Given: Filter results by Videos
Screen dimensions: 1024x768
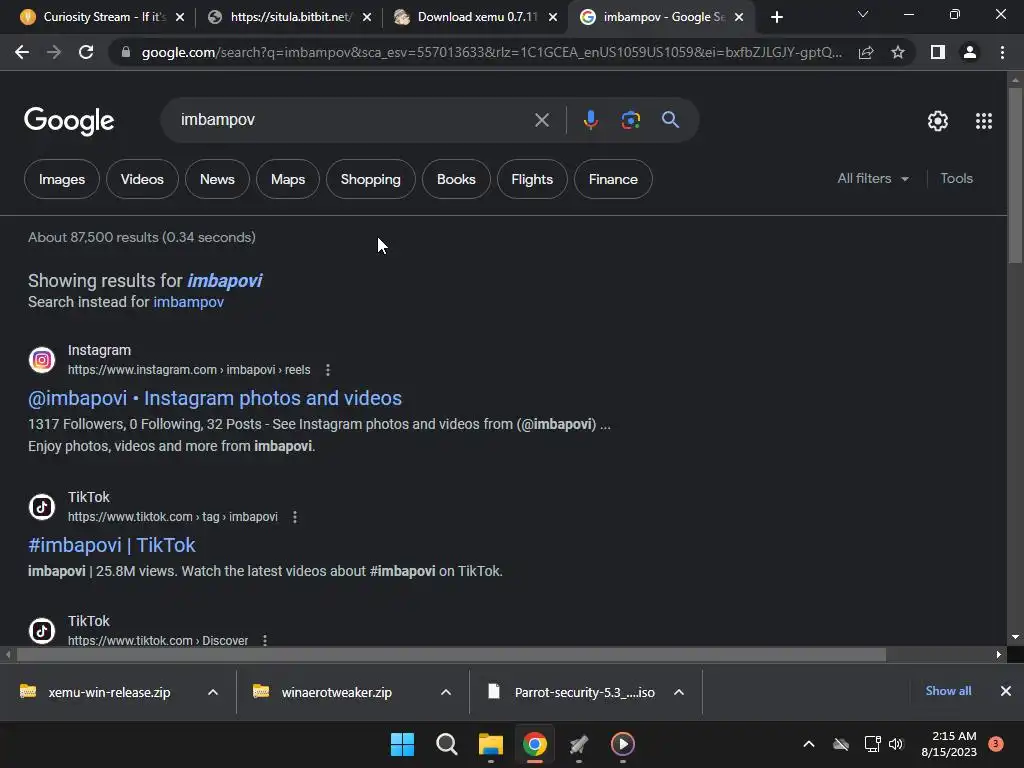Looking at the screenshot, I should tap(142, 179).
